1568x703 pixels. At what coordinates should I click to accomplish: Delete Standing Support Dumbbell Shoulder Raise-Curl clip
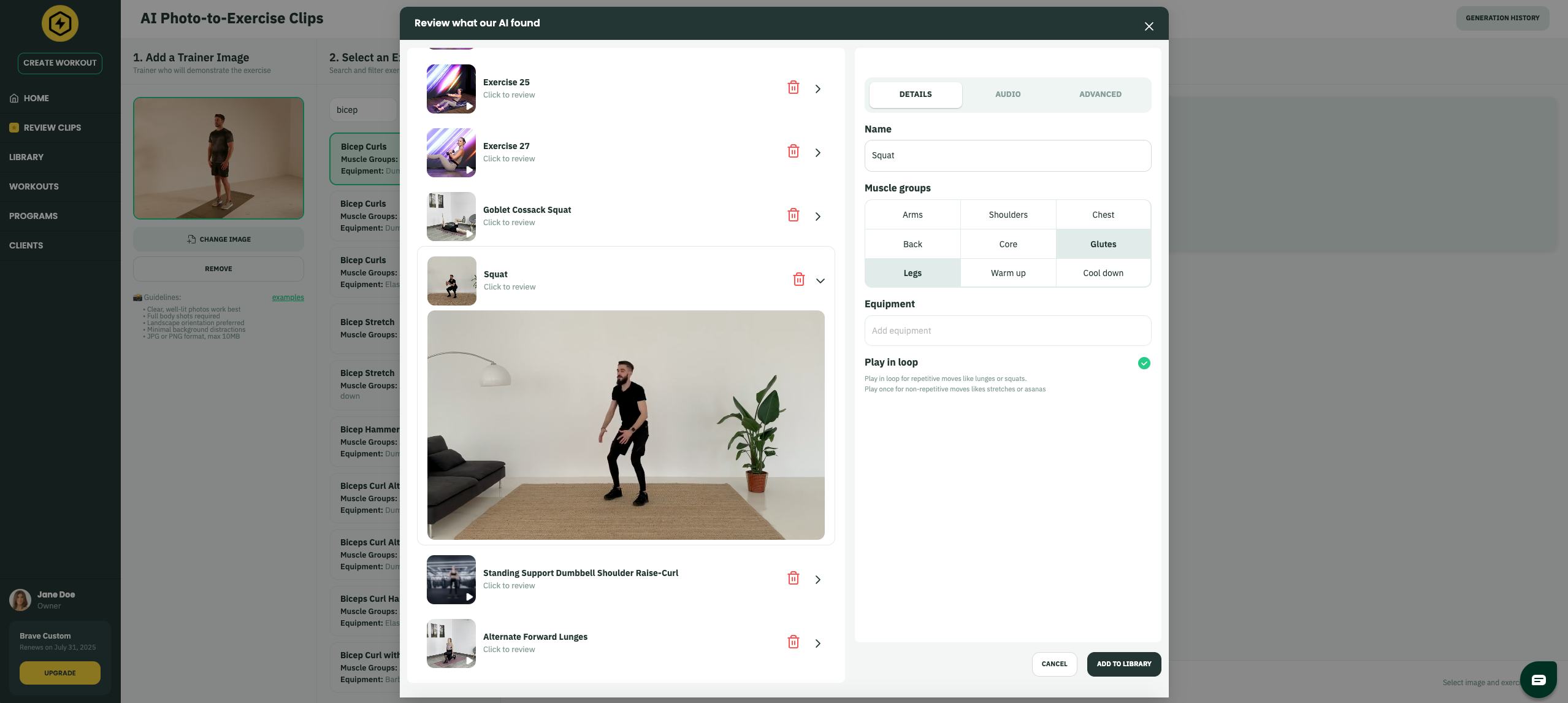(x=793, y=578)
